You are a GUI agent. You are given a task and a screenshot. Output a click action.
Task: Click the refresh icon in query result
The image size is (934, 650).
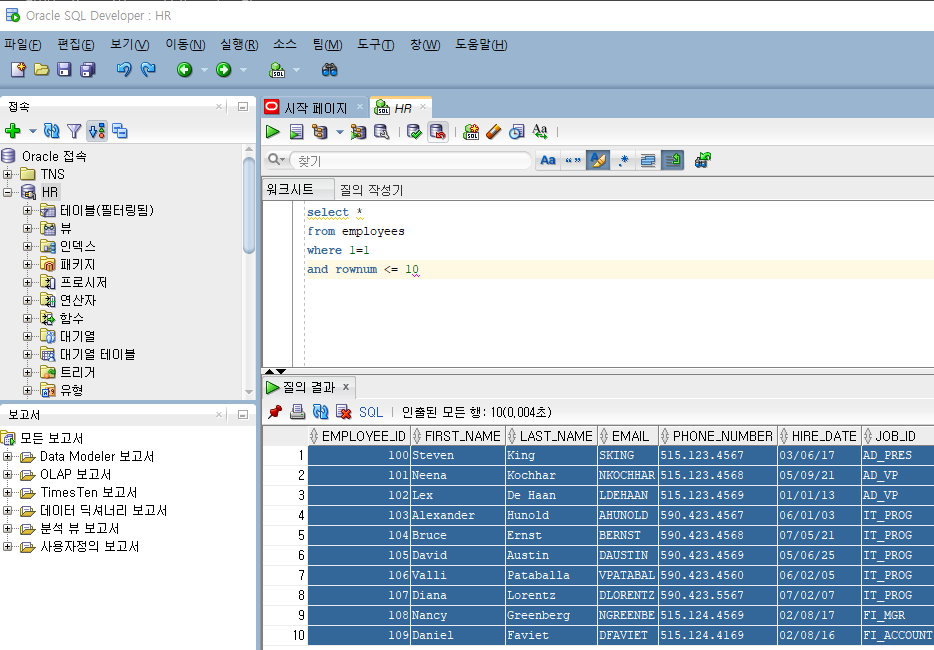320,412
